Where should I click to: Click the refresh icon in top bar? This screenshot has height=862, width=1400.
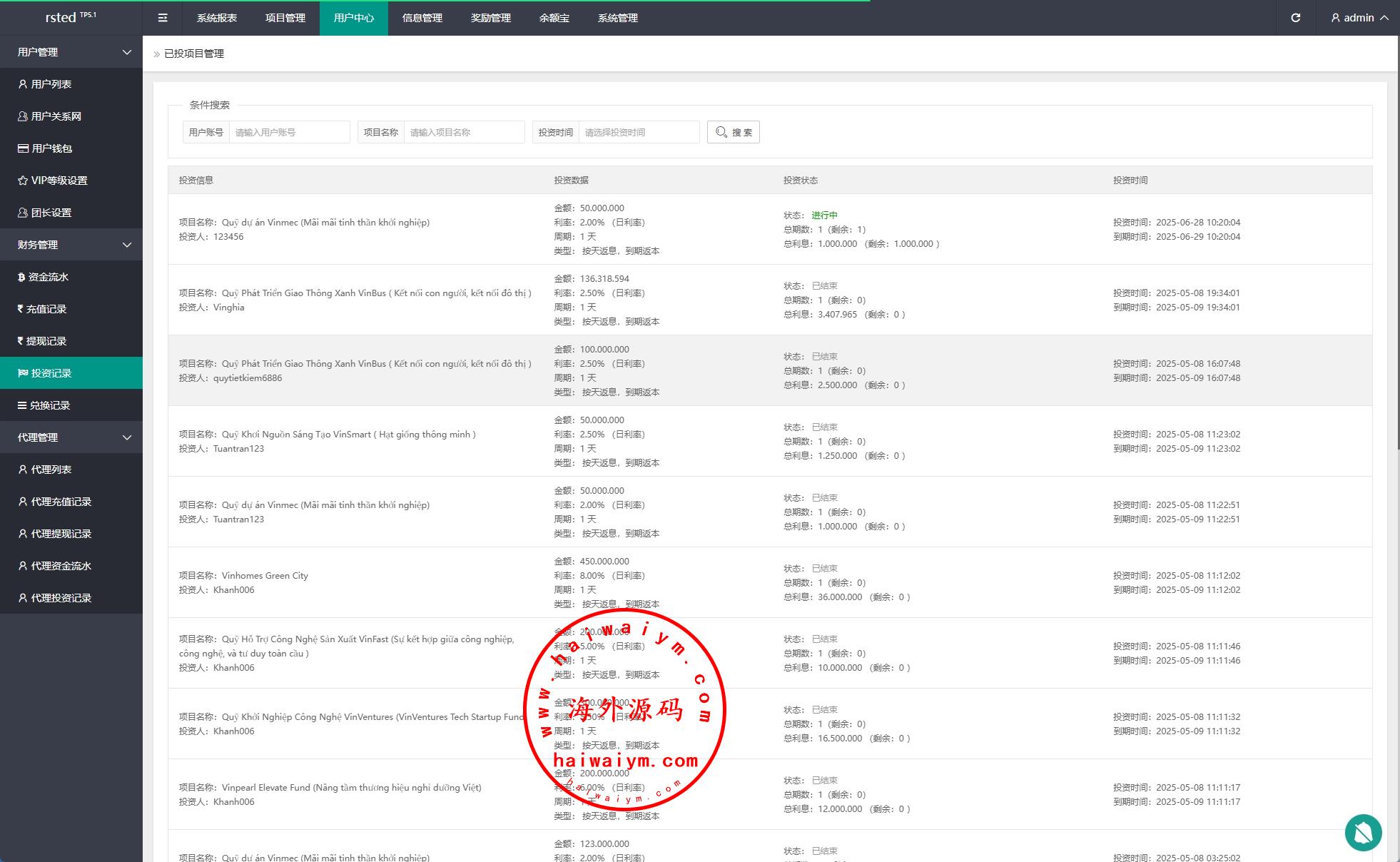(x=1295, y=18)
